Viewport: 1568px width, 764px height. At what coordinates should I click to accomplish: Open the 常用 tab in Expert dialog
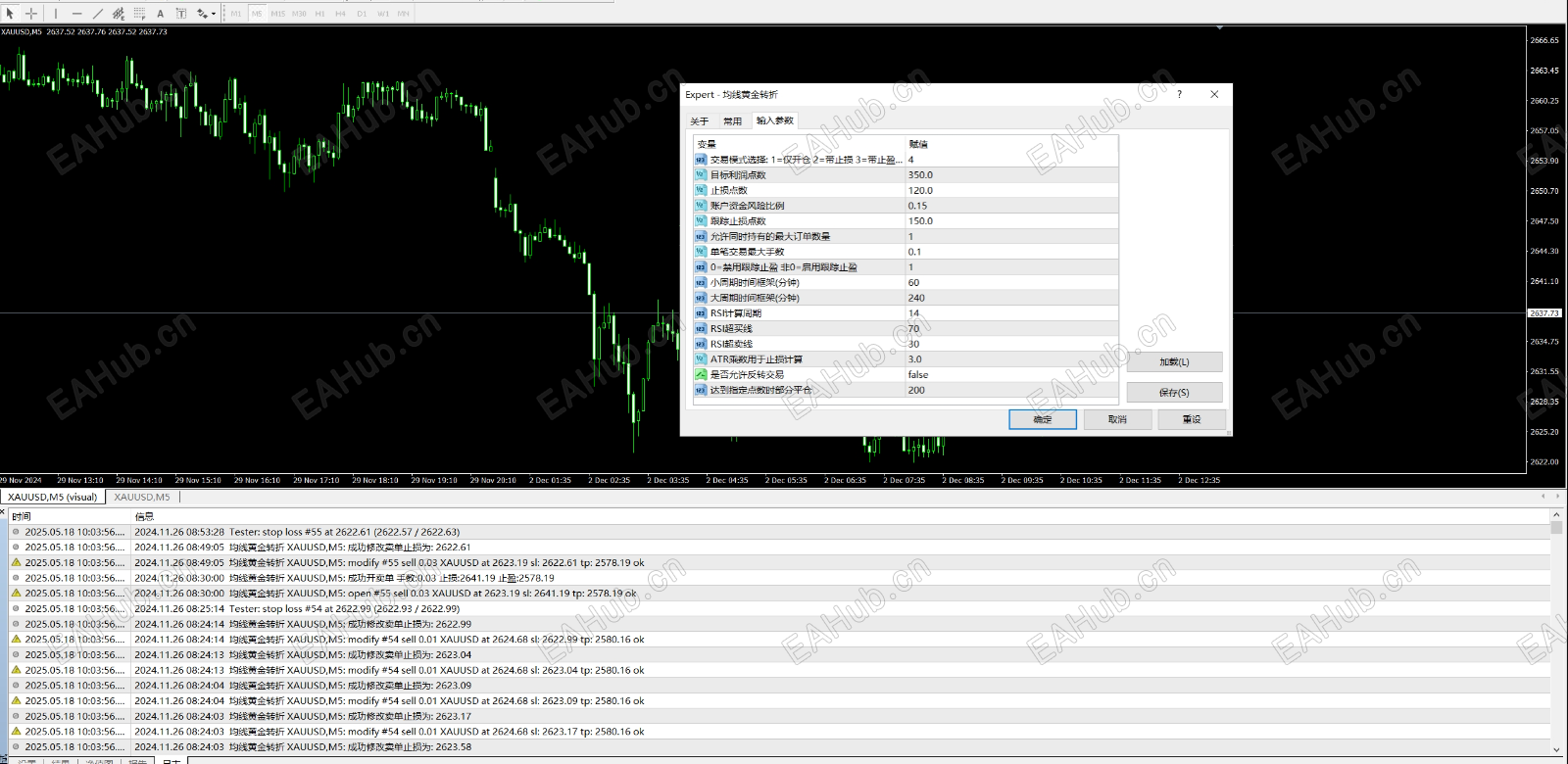coord(732,121)
